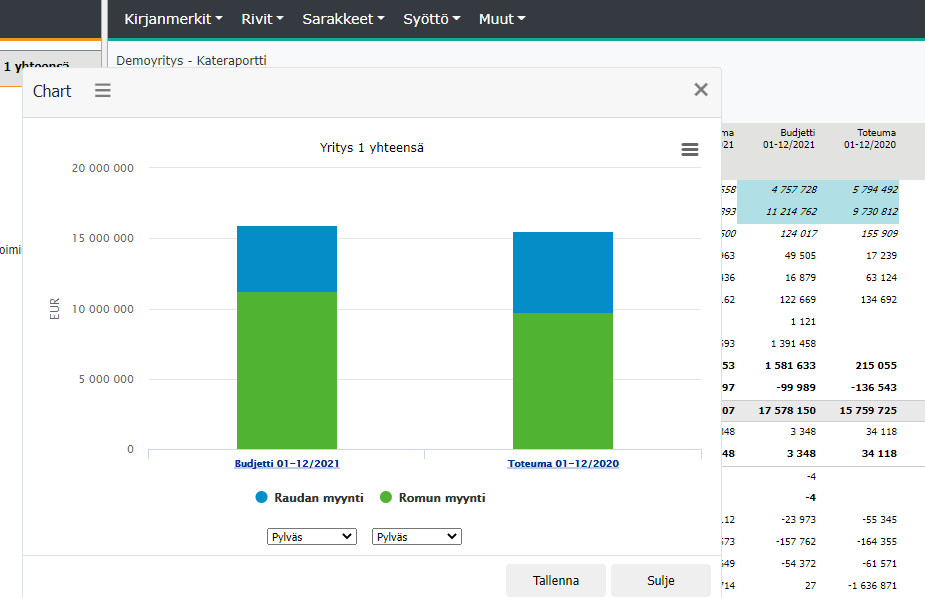Click the Tallenna button
925x598 pixels.
[x=555, y=580]
